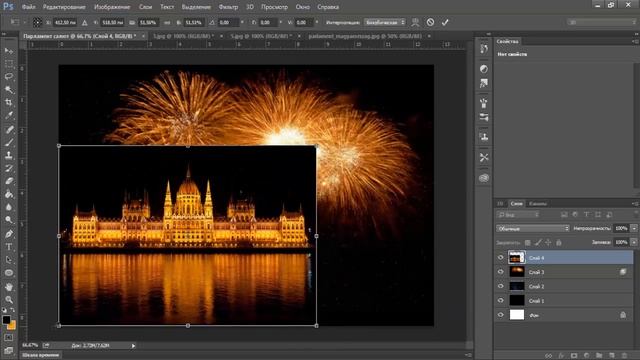This screenshot has width=640, height=360.
Task: Click the Слой 3 layer thumbnail
Action: point(517,272)
